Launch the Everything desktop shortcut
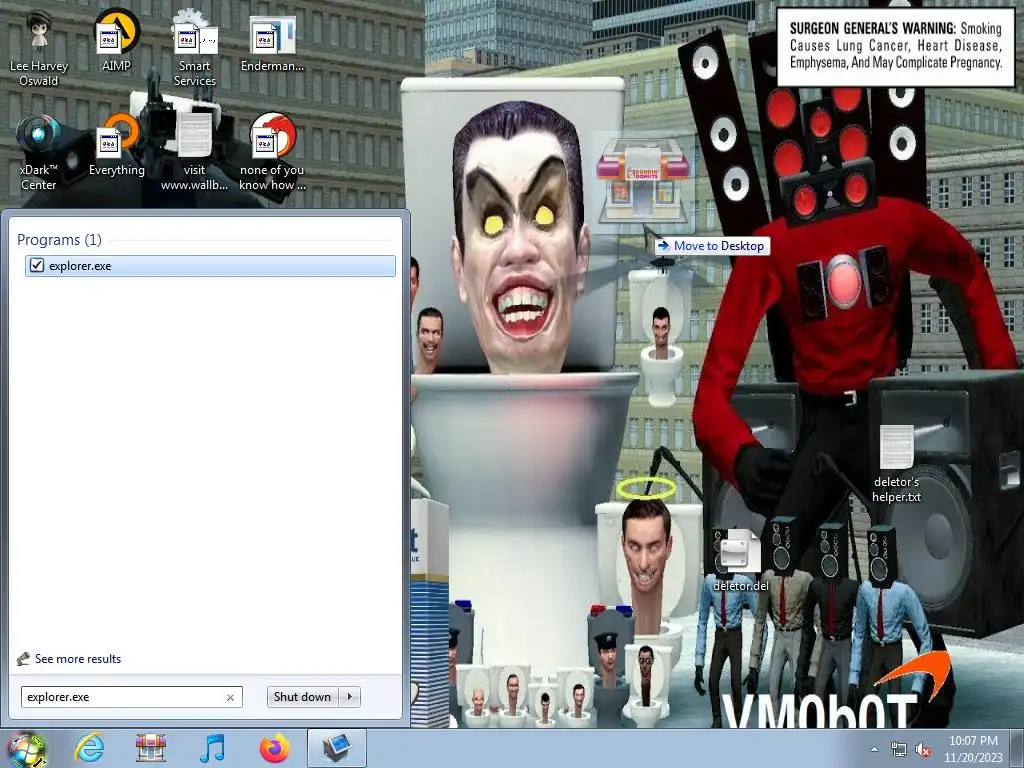Image resolution: width=1024 pixels, height=768 pixels. tap(116, 145)
